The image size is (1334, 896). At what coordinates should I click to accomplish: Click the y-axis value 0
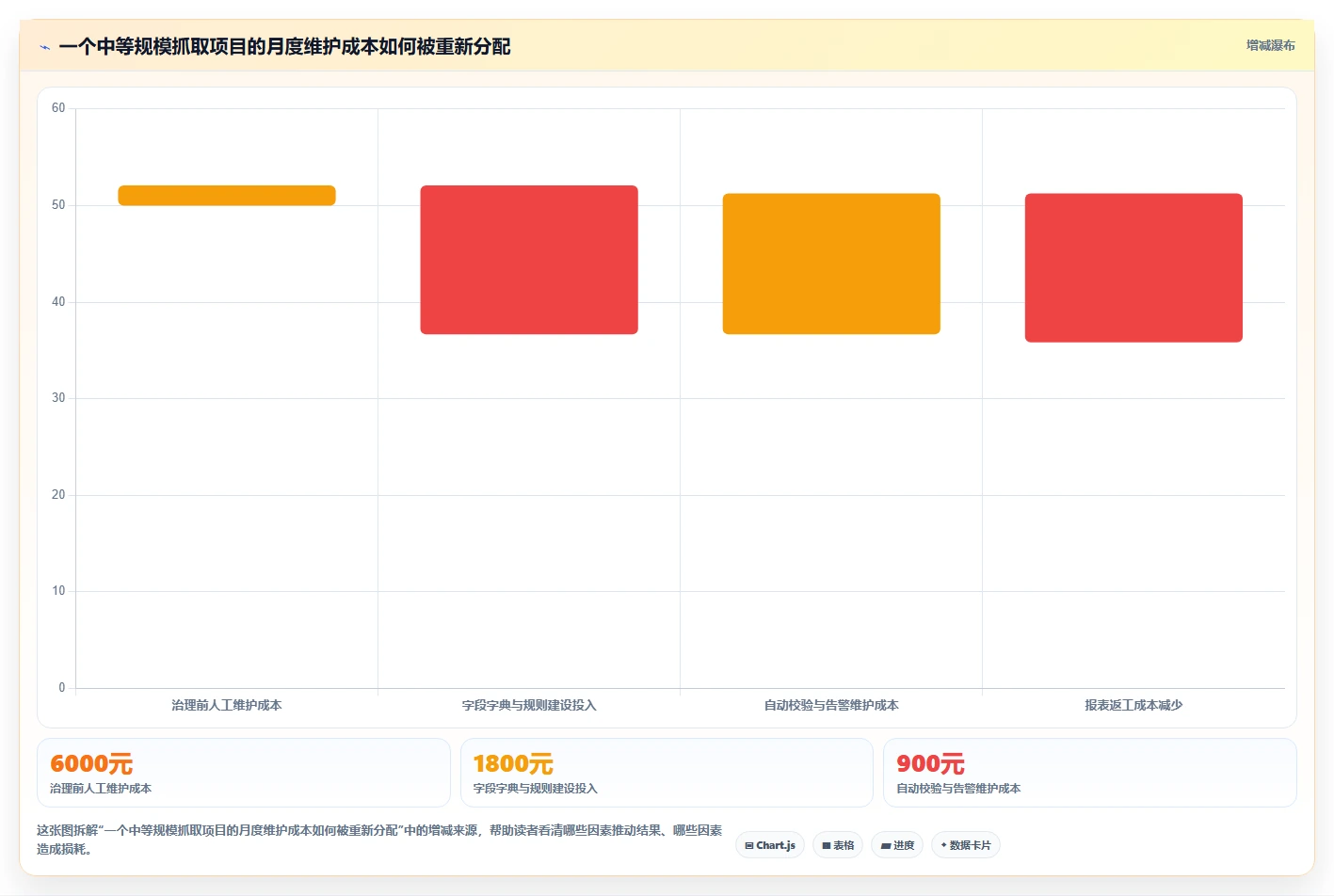(62, 688)
